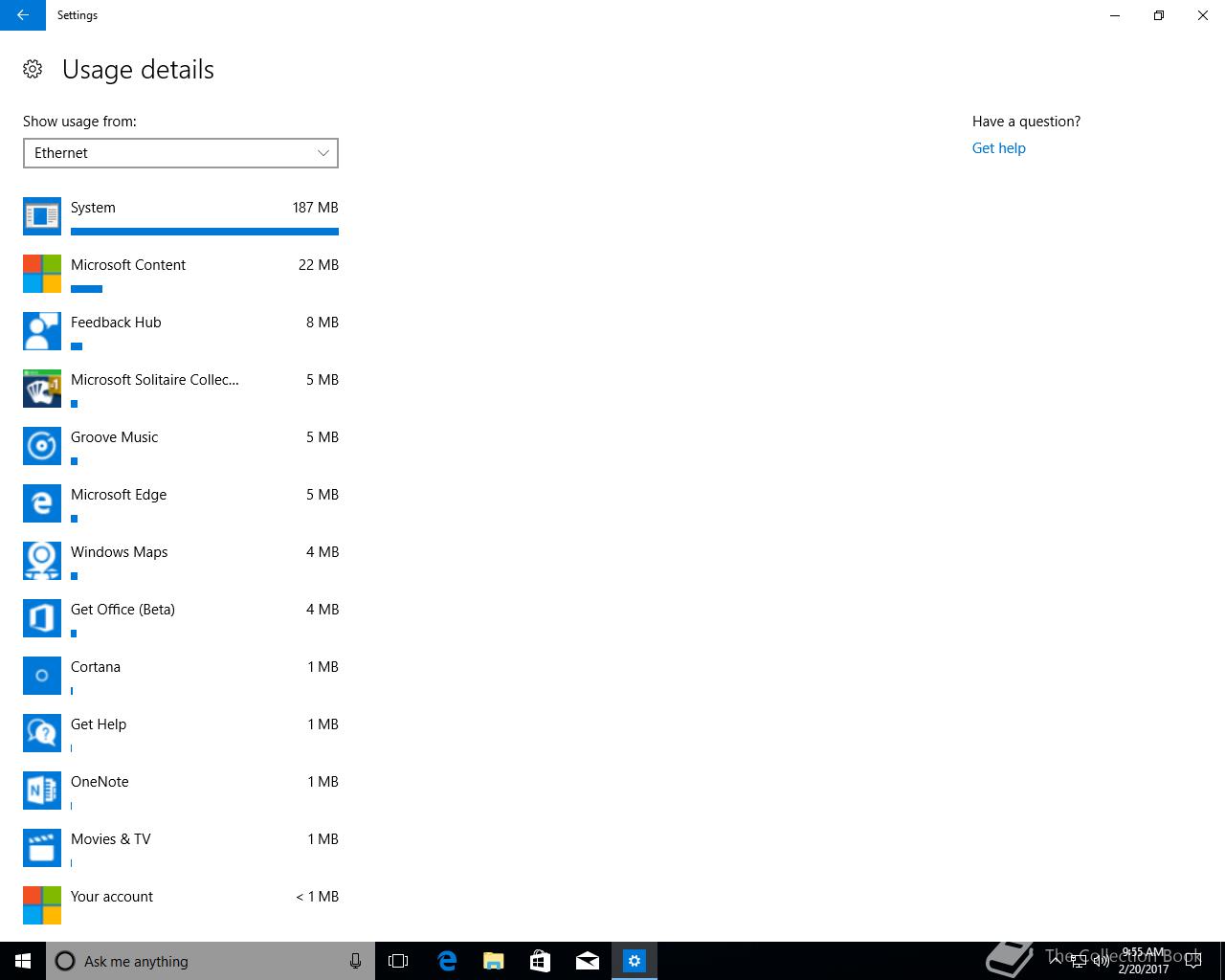Viewport: 1225px width, 980px height.
Task: Click the Ask me anything search box
Action: (x=210, y=961)
